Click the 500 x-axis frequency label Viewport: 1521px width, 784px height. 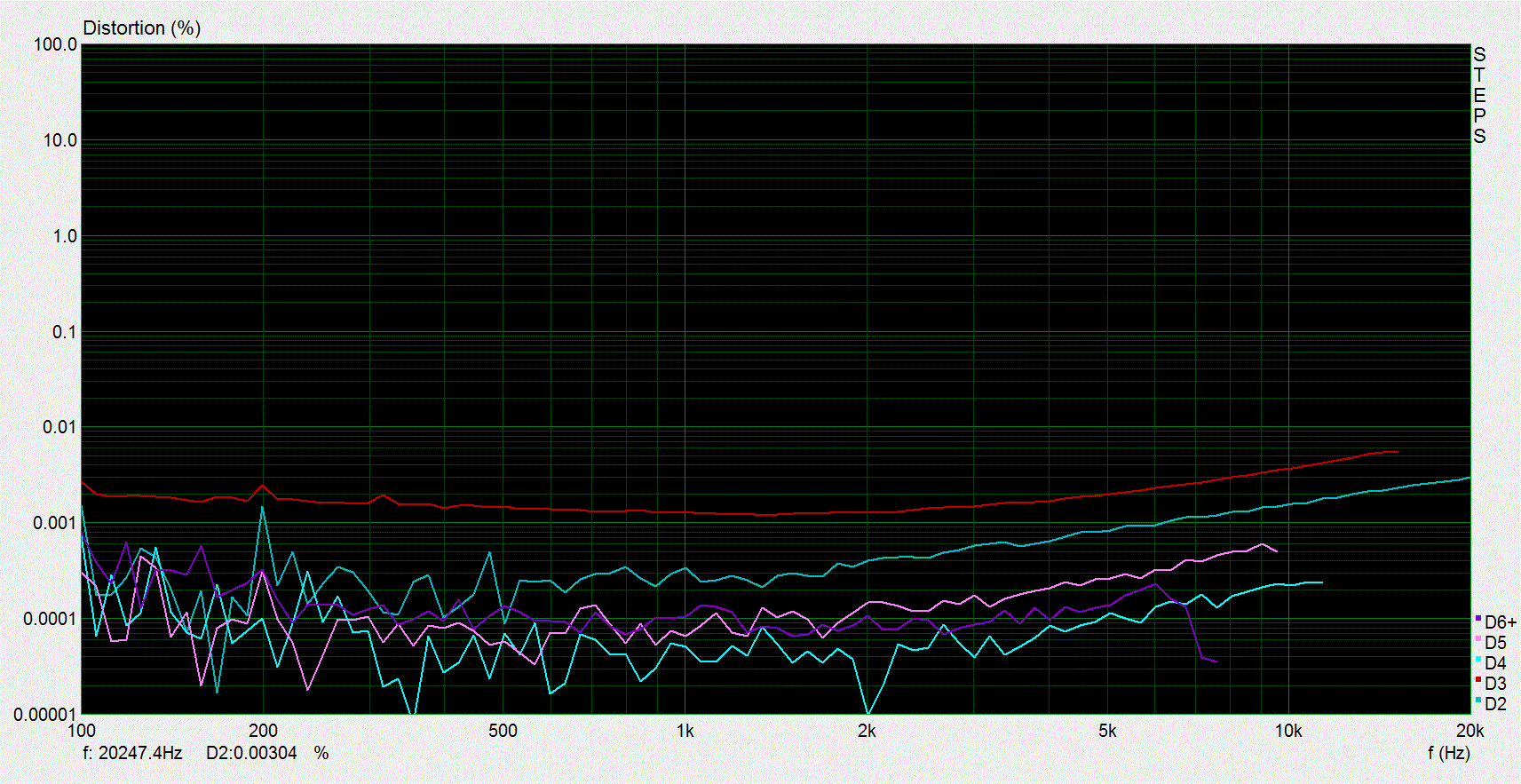click(503, 731)
